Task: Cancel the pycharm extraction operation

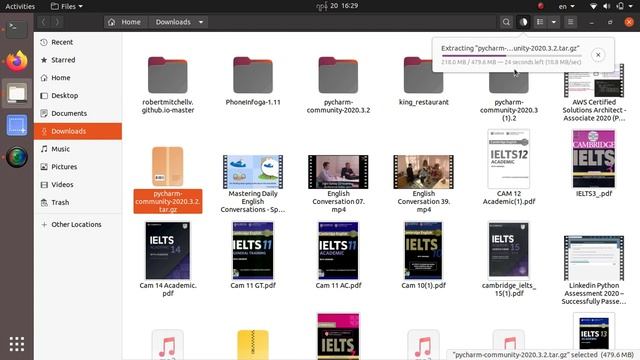Action: [598, 55]
